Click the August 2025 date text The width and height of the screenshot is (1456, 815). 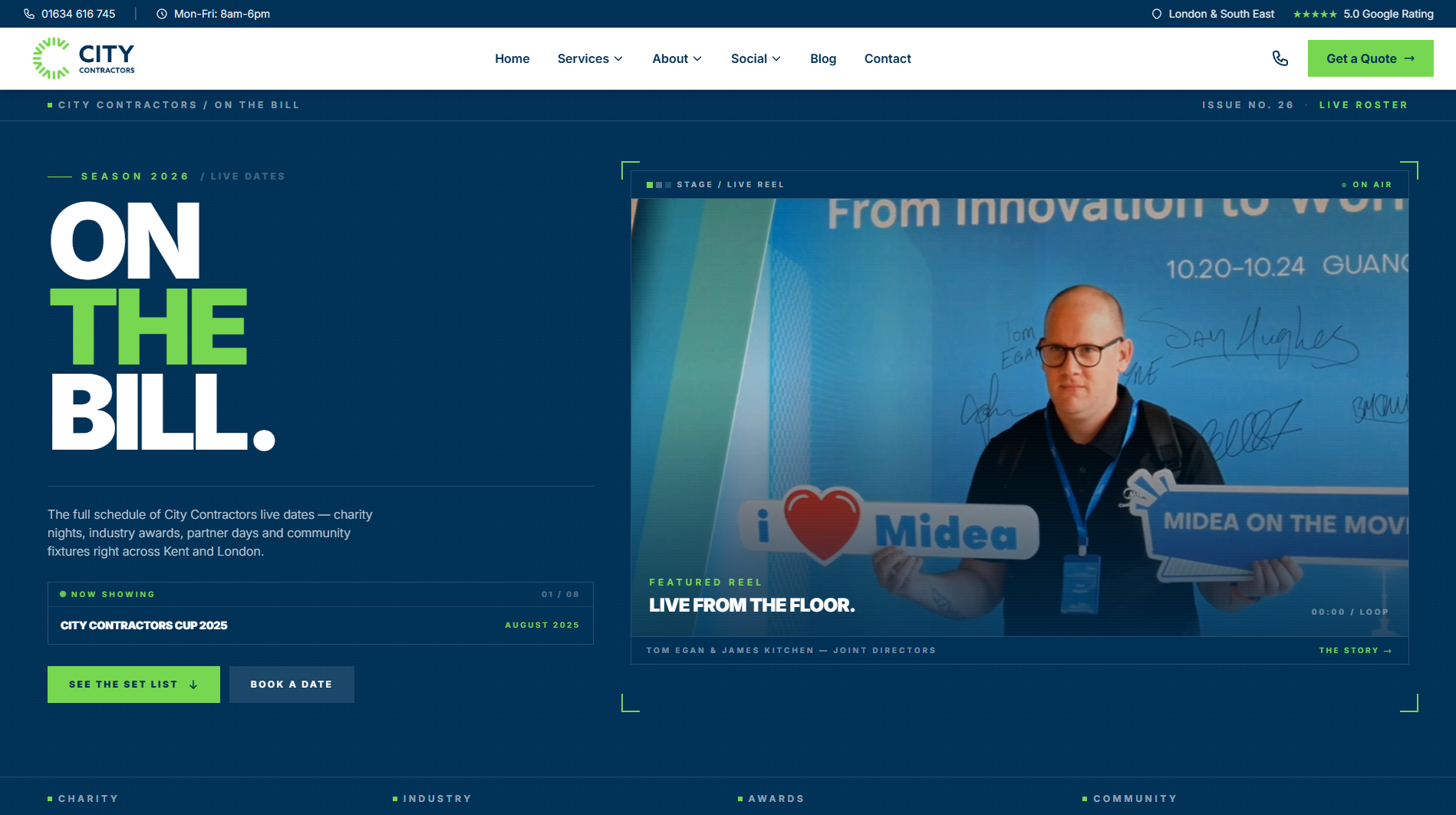pos(542,625)
